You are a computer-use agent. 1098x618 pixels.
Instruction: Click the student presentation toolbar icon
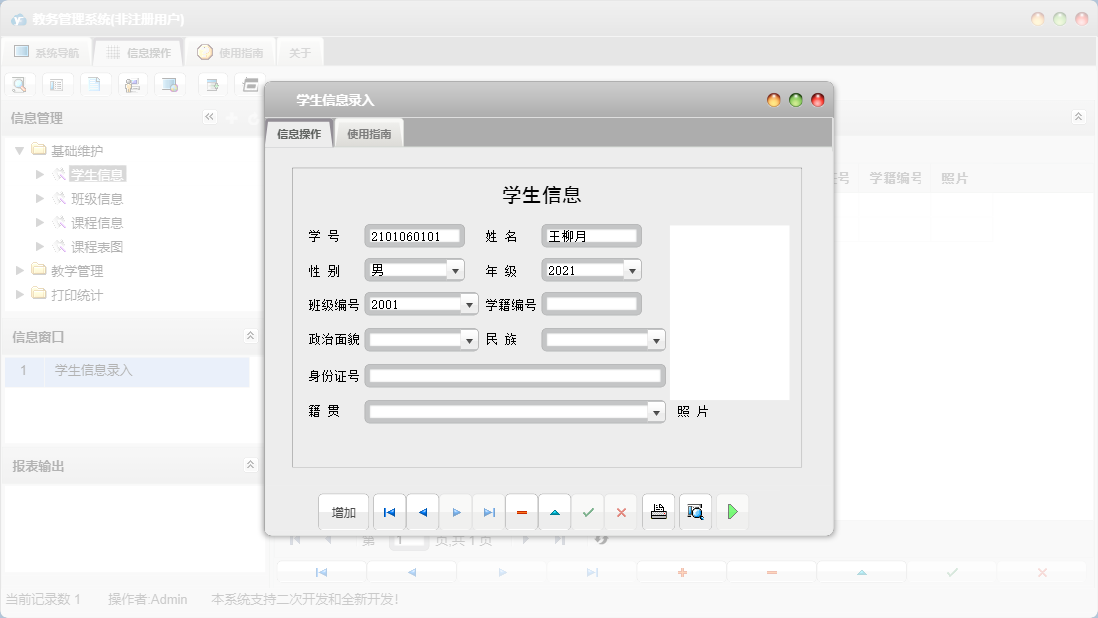click(133, 84)
